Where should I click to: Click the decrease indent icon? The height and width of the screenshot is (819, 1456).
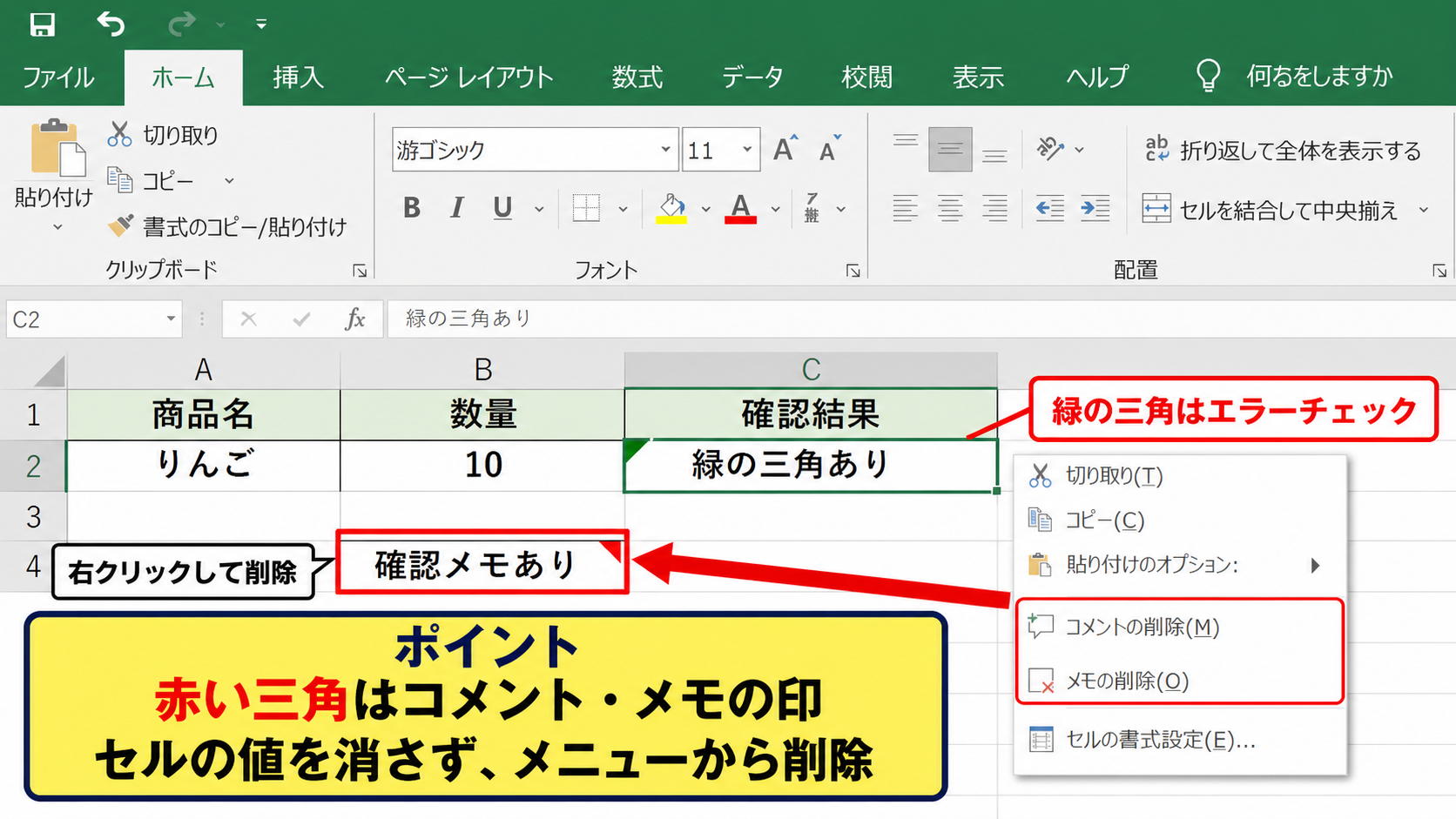1049,209
